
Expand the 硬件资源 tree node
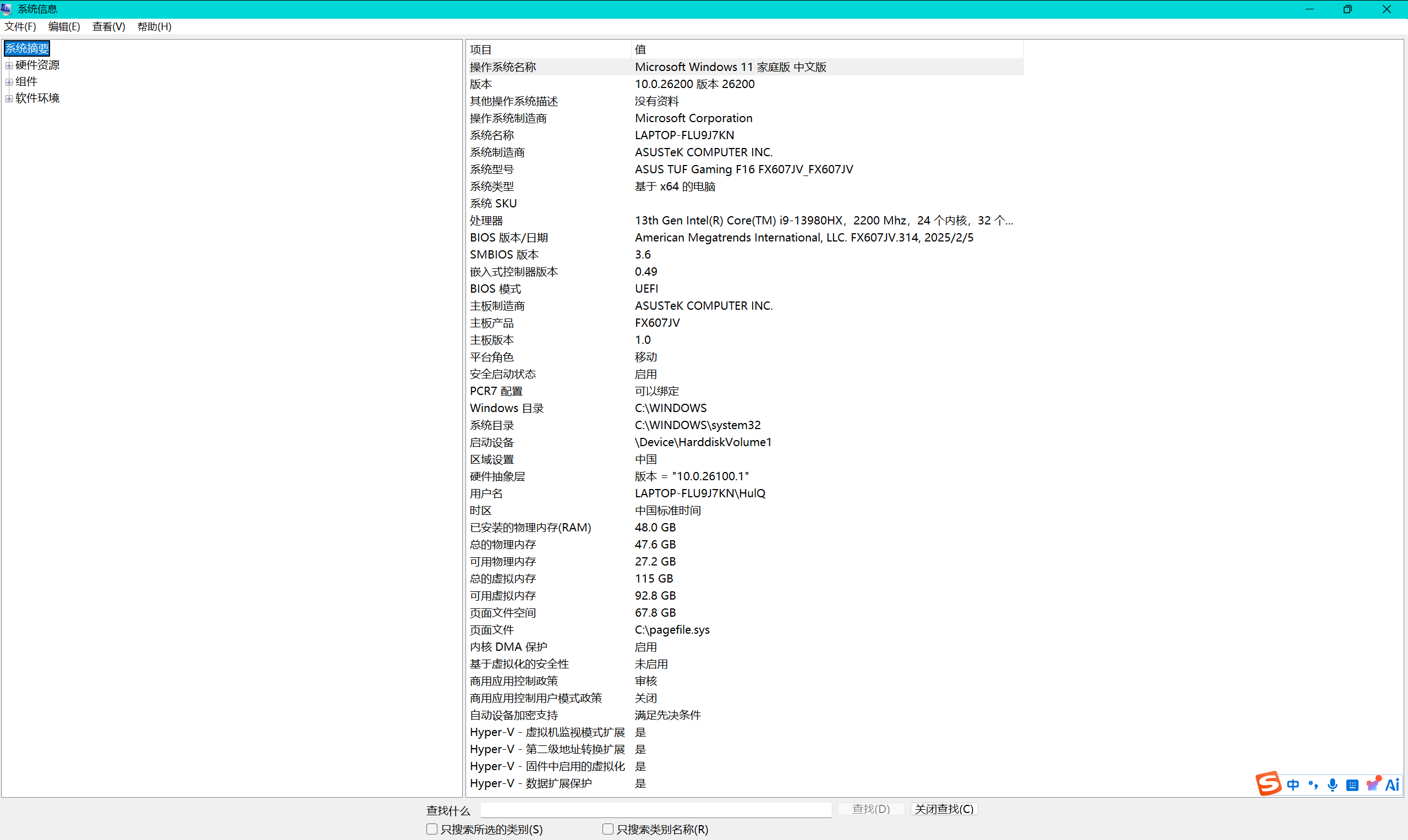pos(9,65)
